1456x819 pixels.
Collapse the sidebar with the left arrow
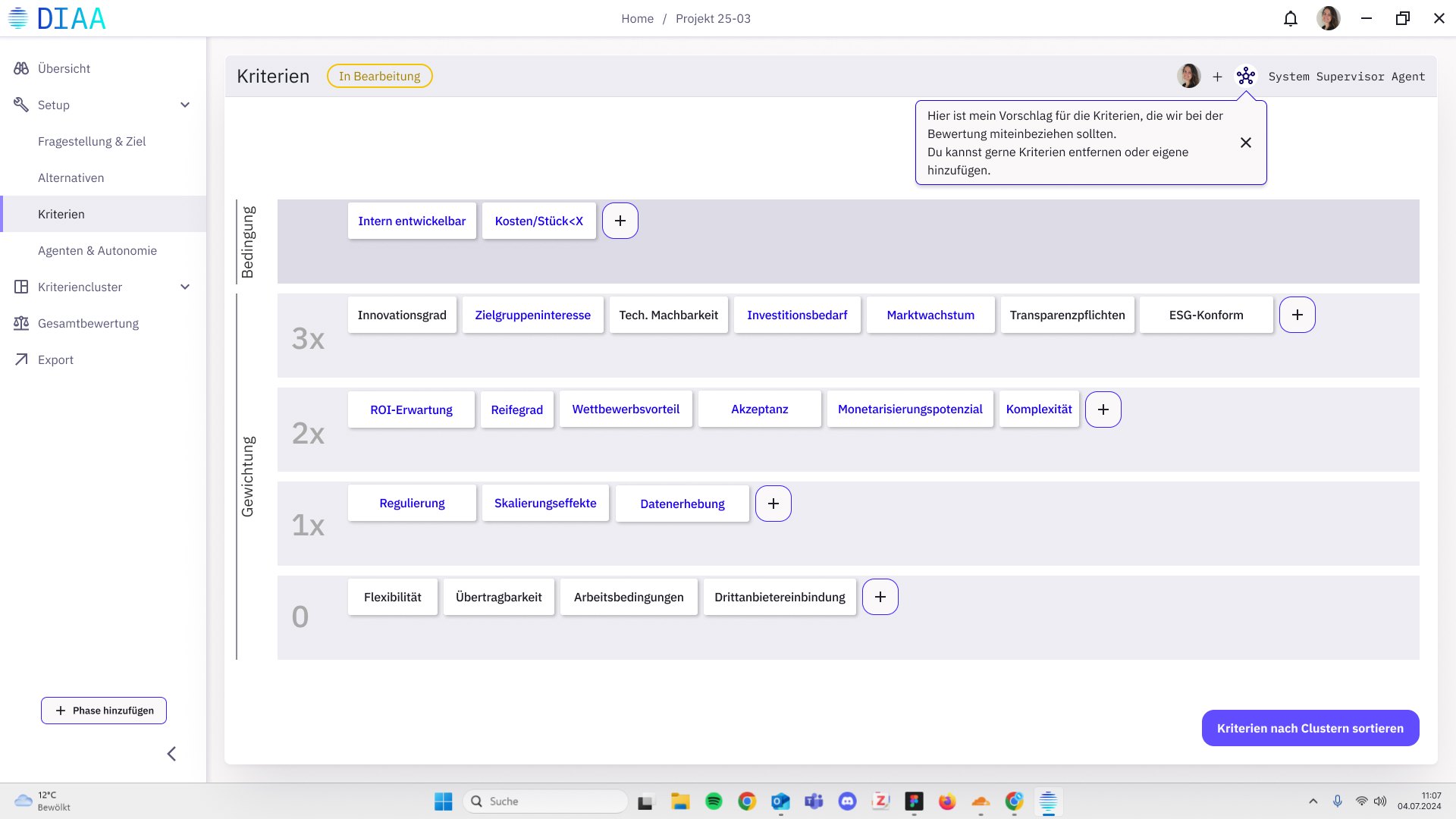171,754
